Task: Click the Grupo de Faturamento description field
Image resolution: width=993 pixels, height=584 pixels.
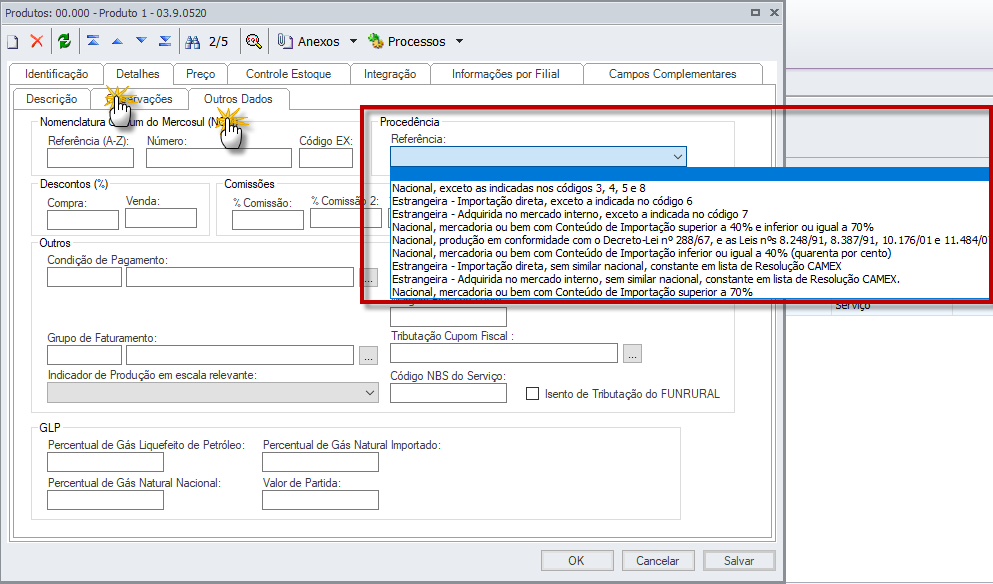Action: (x=240, y=355)
